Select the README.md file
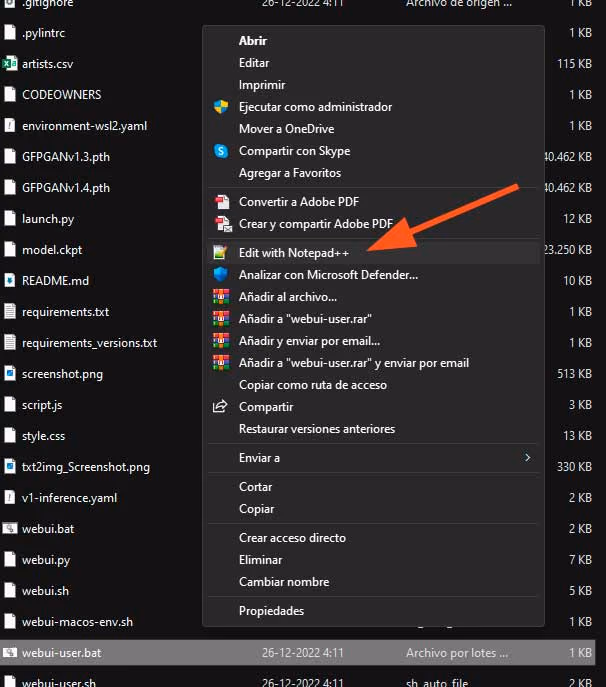This screenshot has height=687, width=606. (55, 281)
